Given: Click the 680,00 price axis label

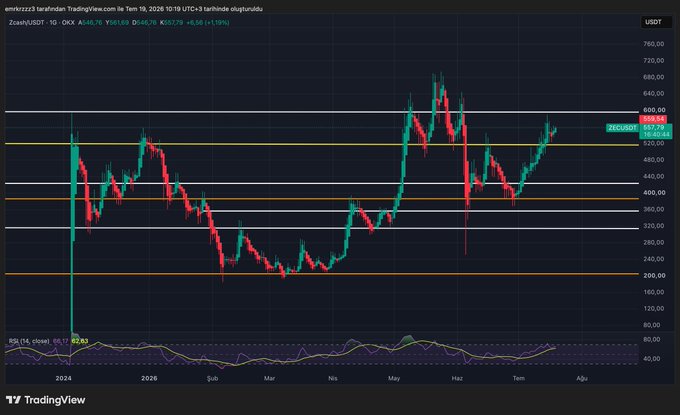Looking at the screenshot, I should [654, 77].
